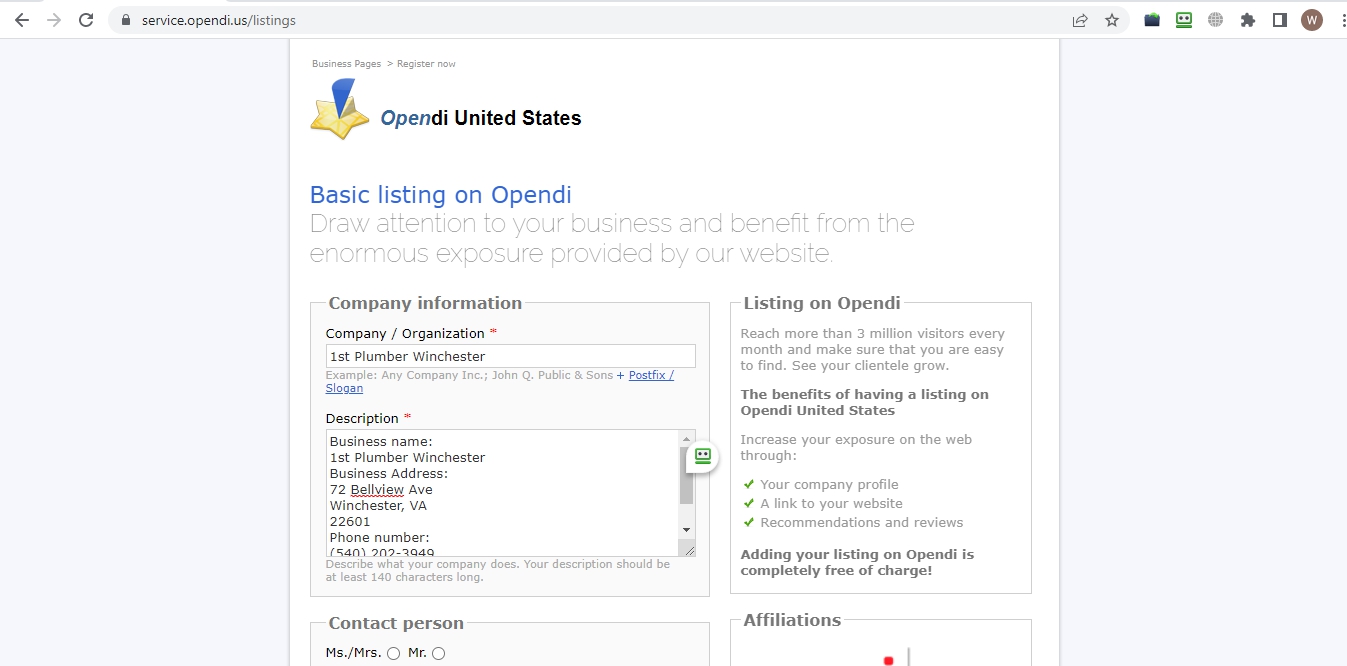Open the Extensions puzzle piece menu

coord(1248,20)
